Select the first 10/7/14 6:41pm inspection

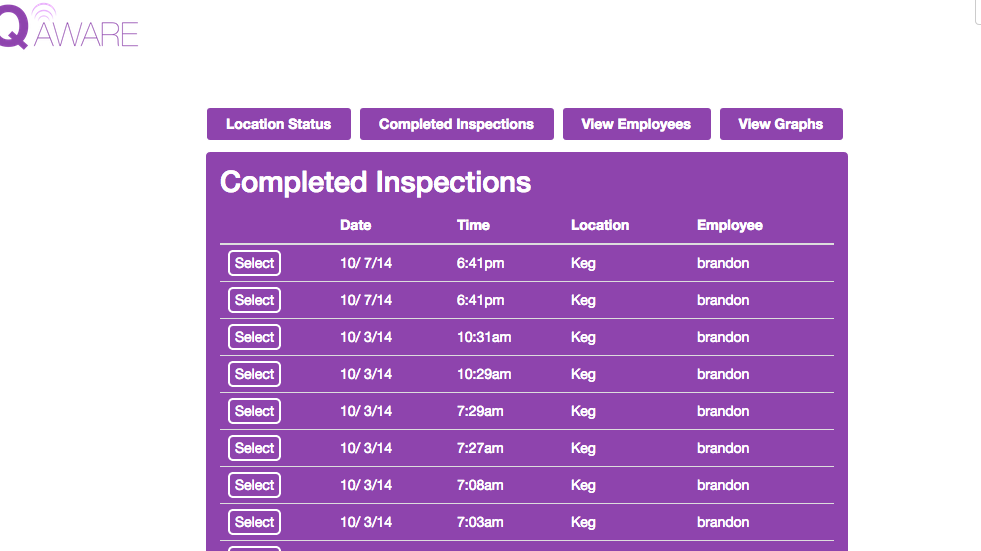tap(254, 263)
